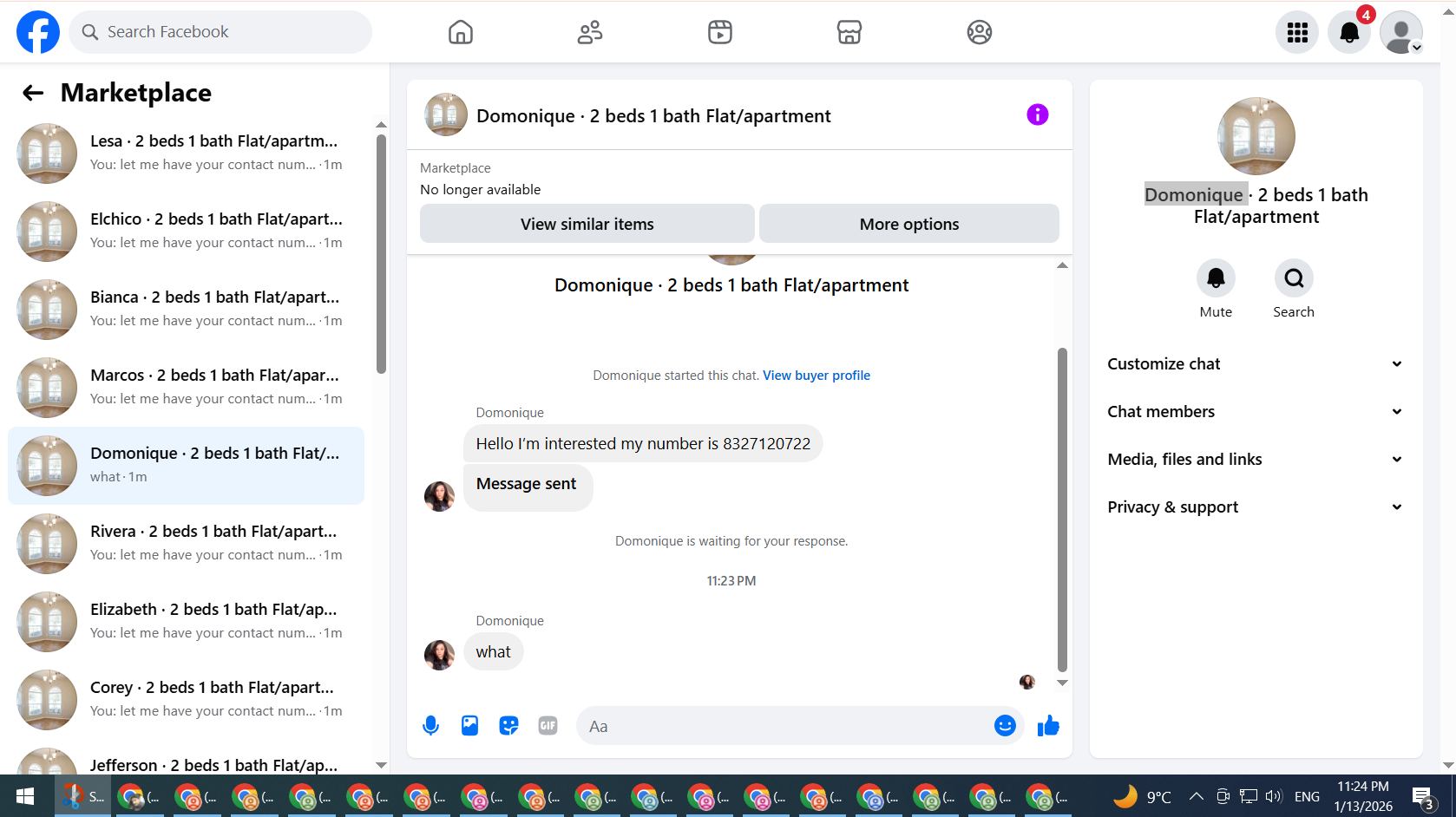
Task: Click the Search magnifier in chat panel
Action: (x=1294, y=278)
